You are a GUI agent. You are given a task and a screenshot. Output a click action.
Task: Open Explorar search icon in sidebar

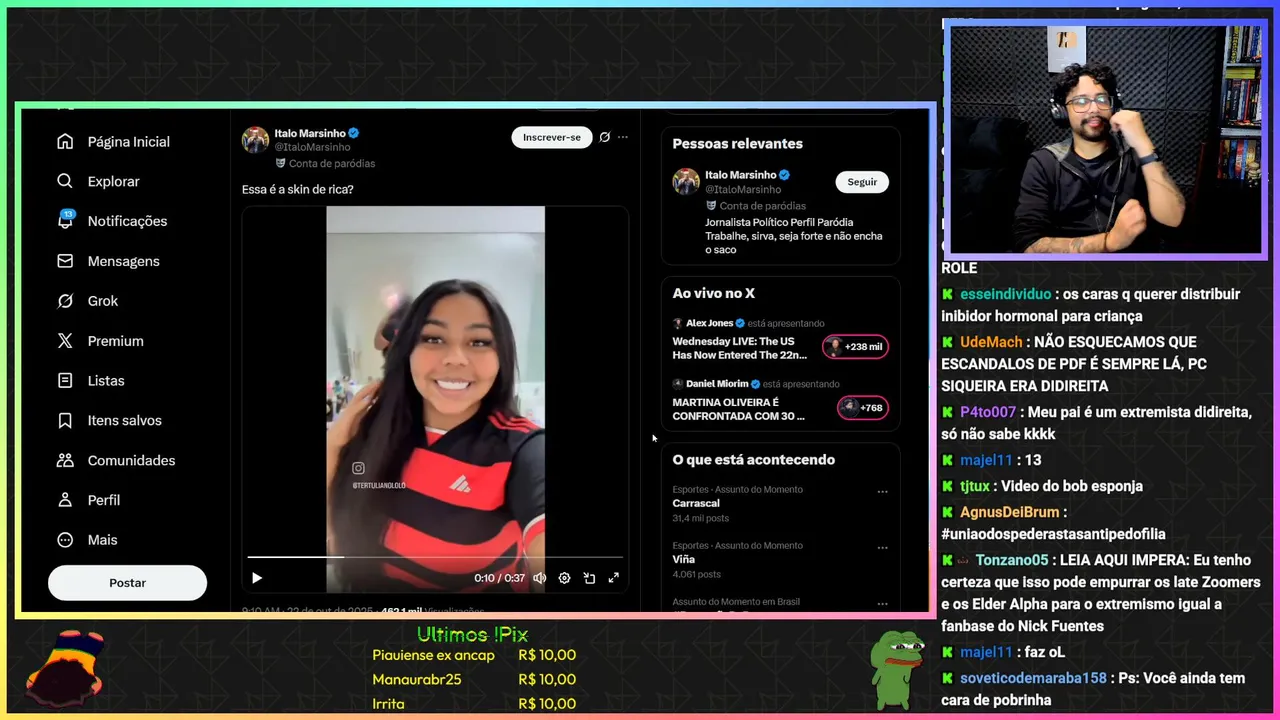point(65,181)
